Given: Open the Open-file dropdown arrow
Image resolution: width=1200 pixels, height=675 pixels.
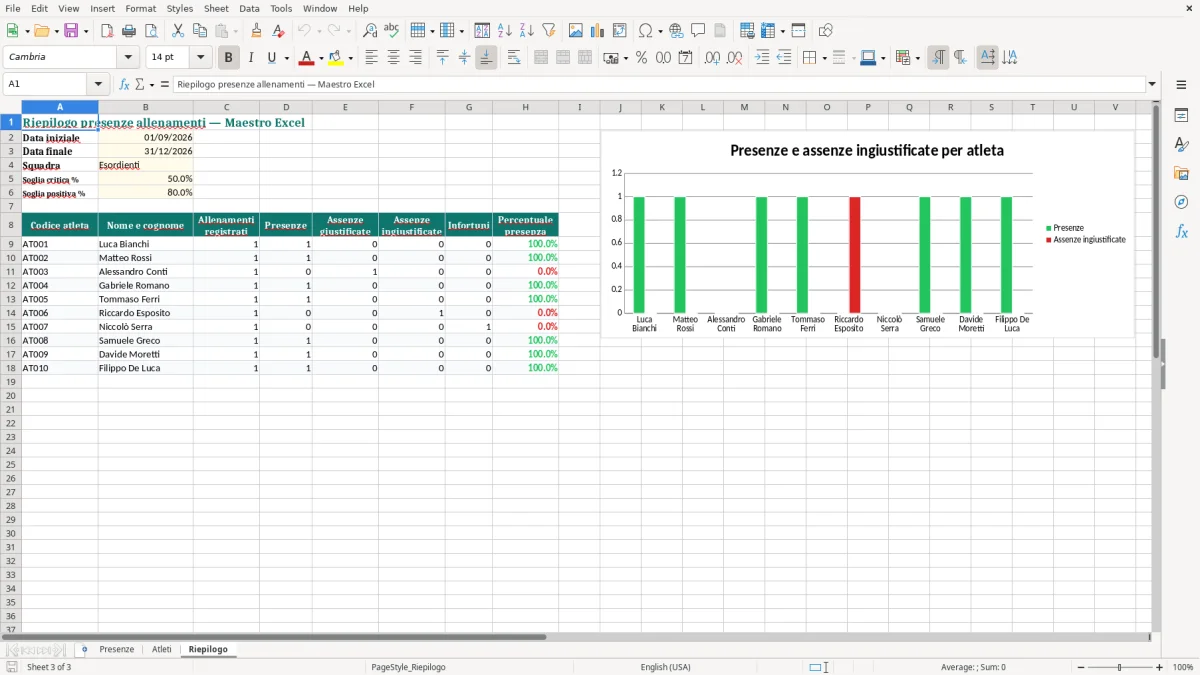Looking at the screenshot, I should pos(55,31).
